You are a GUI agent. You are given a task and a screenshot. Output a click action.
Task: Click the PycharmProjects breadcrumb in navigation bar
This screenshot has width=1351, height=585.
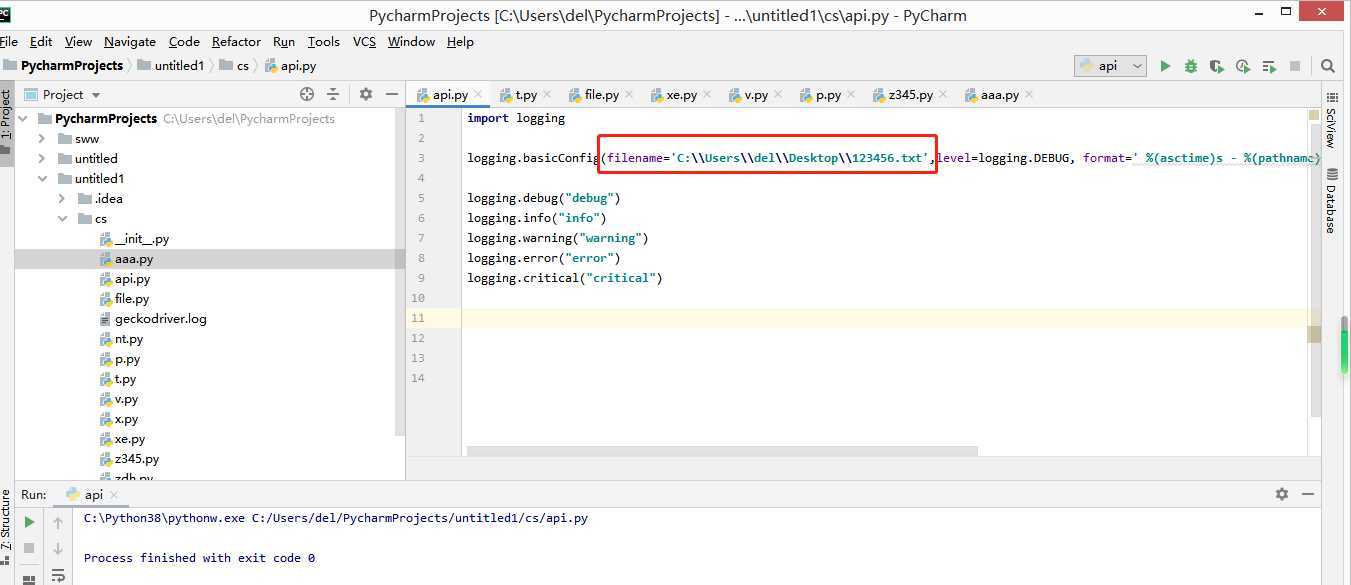point(64,65)
